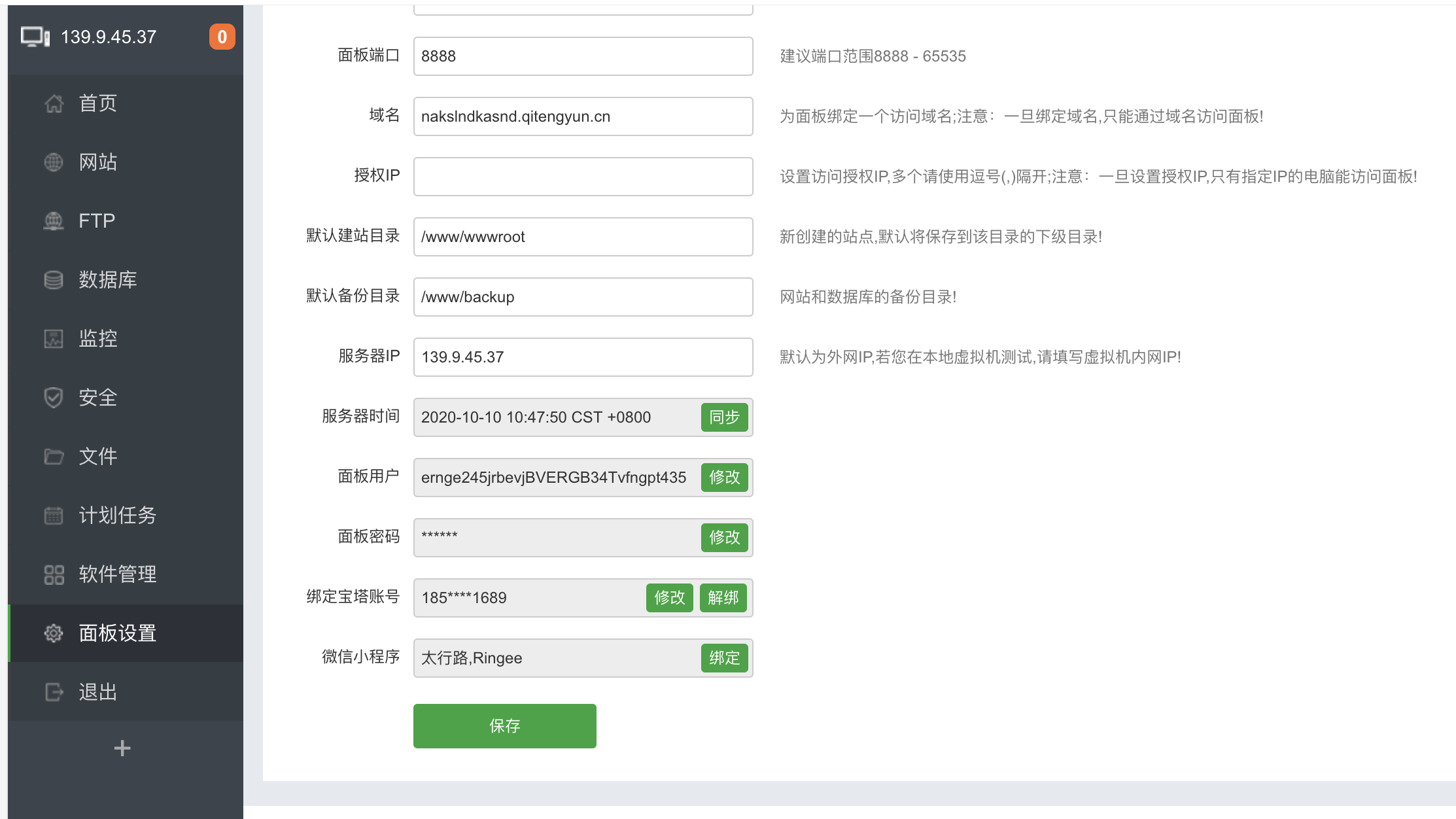Open the orange notification badge showing 0
The height and width of the screenshot is (819, 1456).
tap(222, 37)
